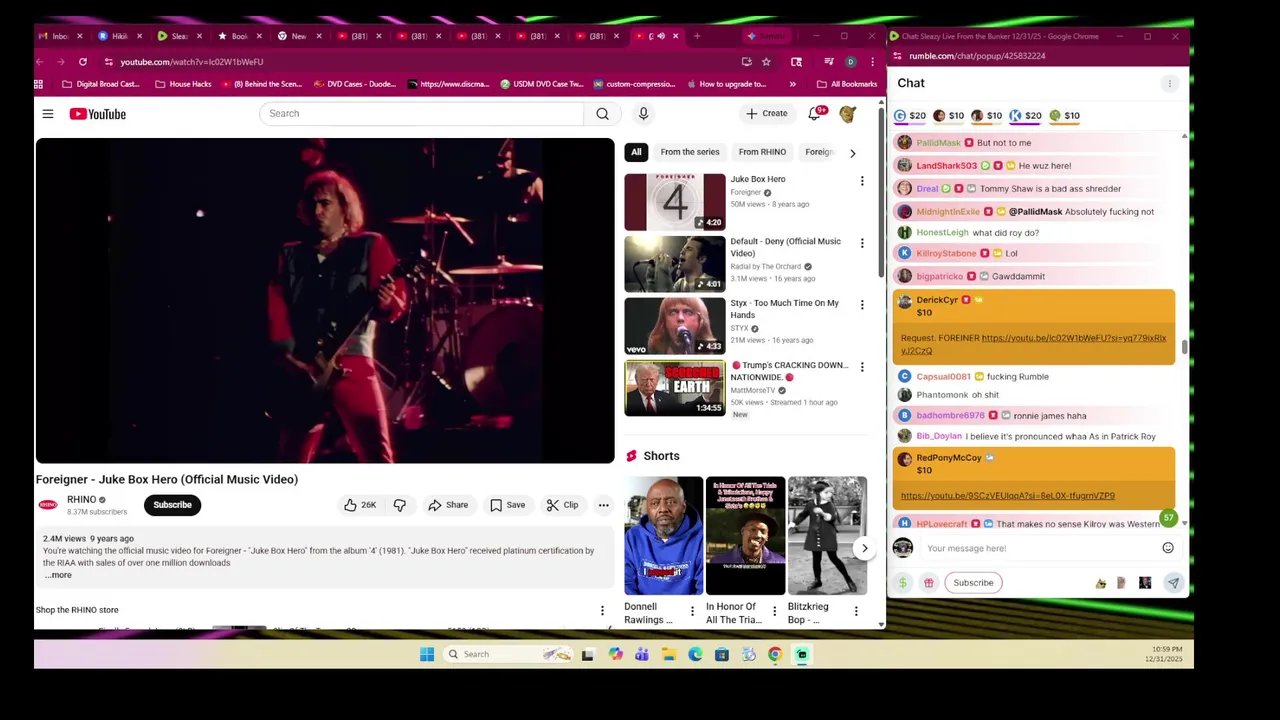Mute the playing tab speaker icon
Screen dimensions: 1280x720
660,36
